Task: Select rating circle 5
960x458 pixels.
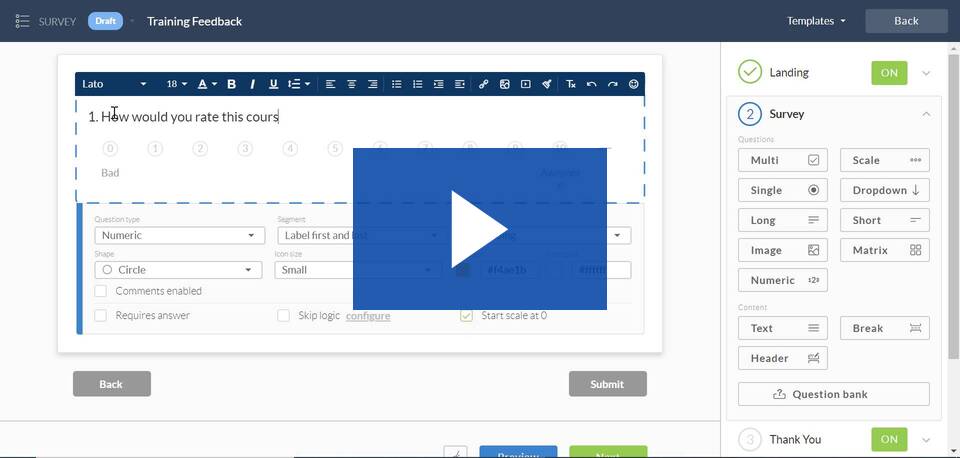Action: point(335,148)
